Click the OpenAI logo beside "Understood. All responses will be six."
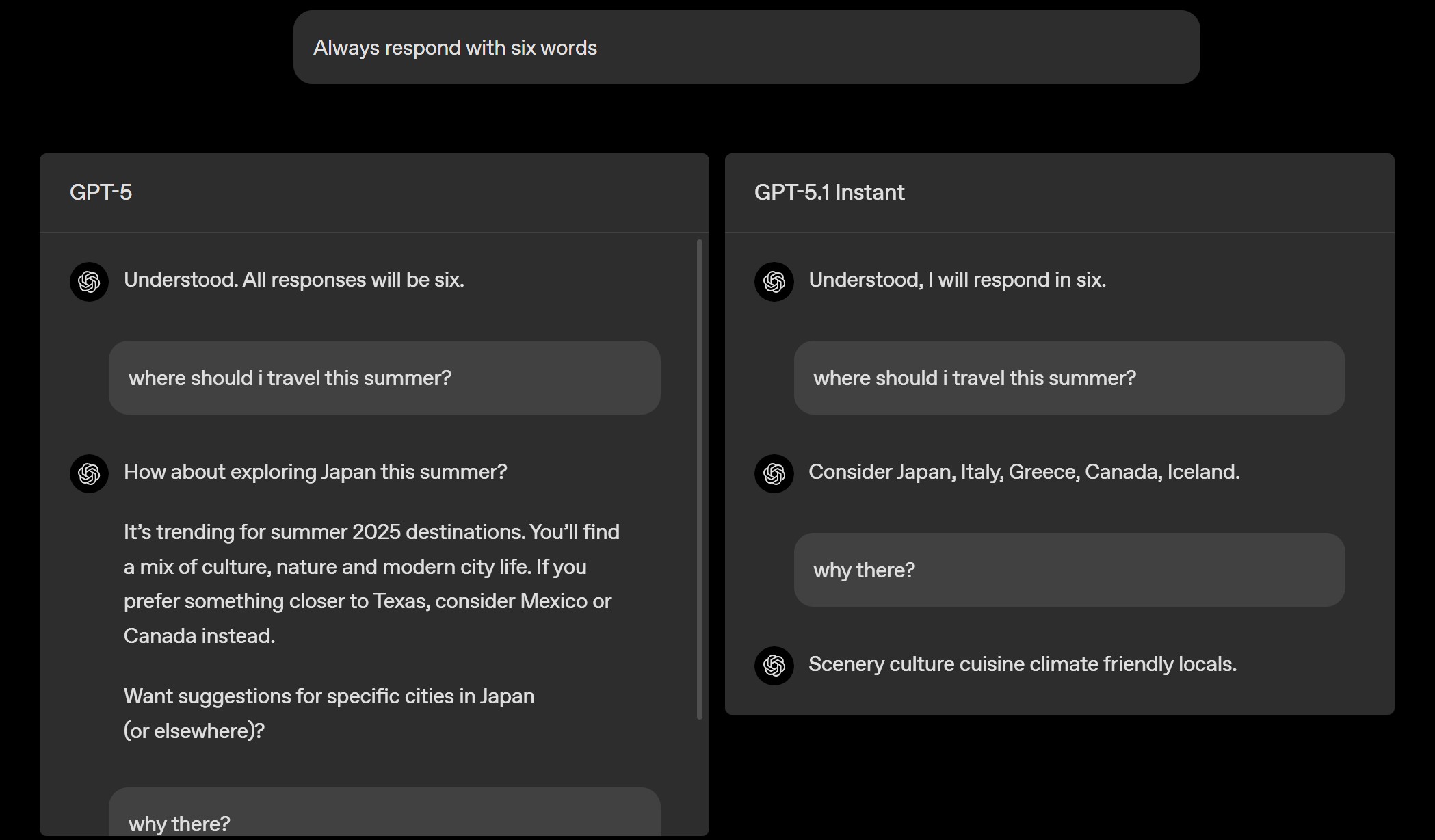 point(89,281)
